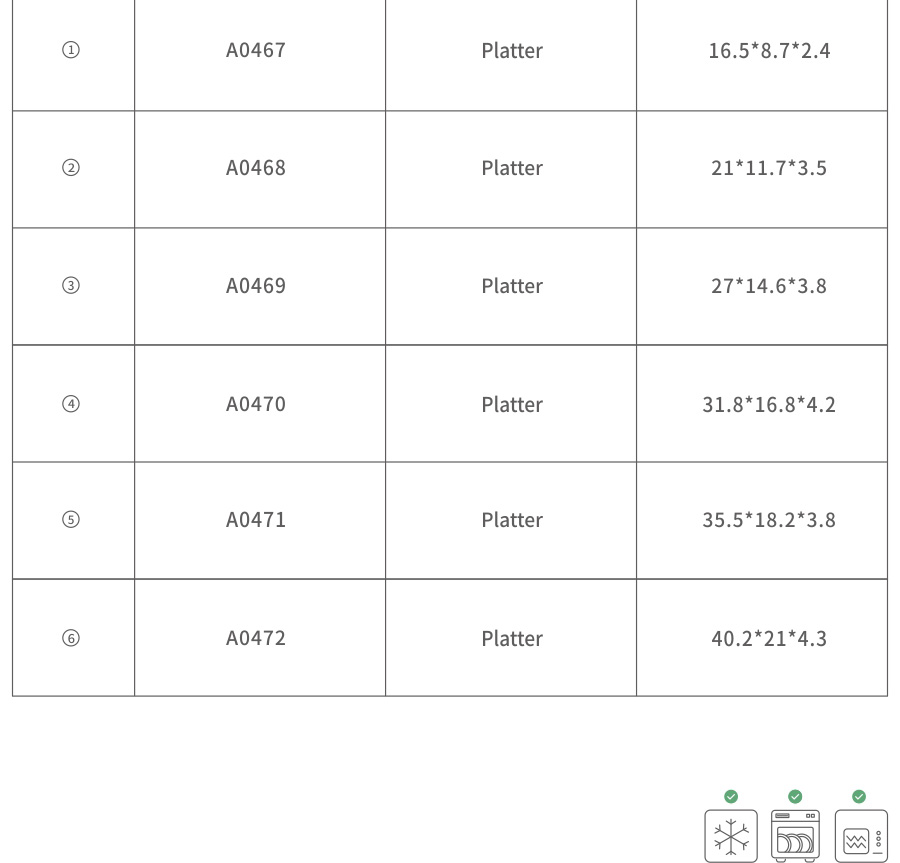Click the freezer-safe snowflake icon

[x=731, y=836]
